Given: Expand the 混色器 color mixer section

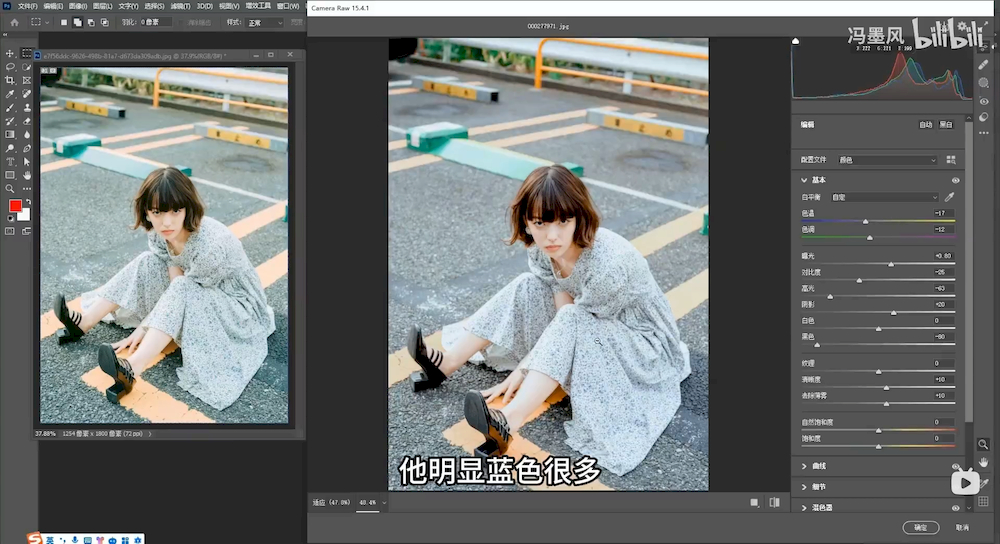Looking at the screenshot, I should tap(804, 508).
